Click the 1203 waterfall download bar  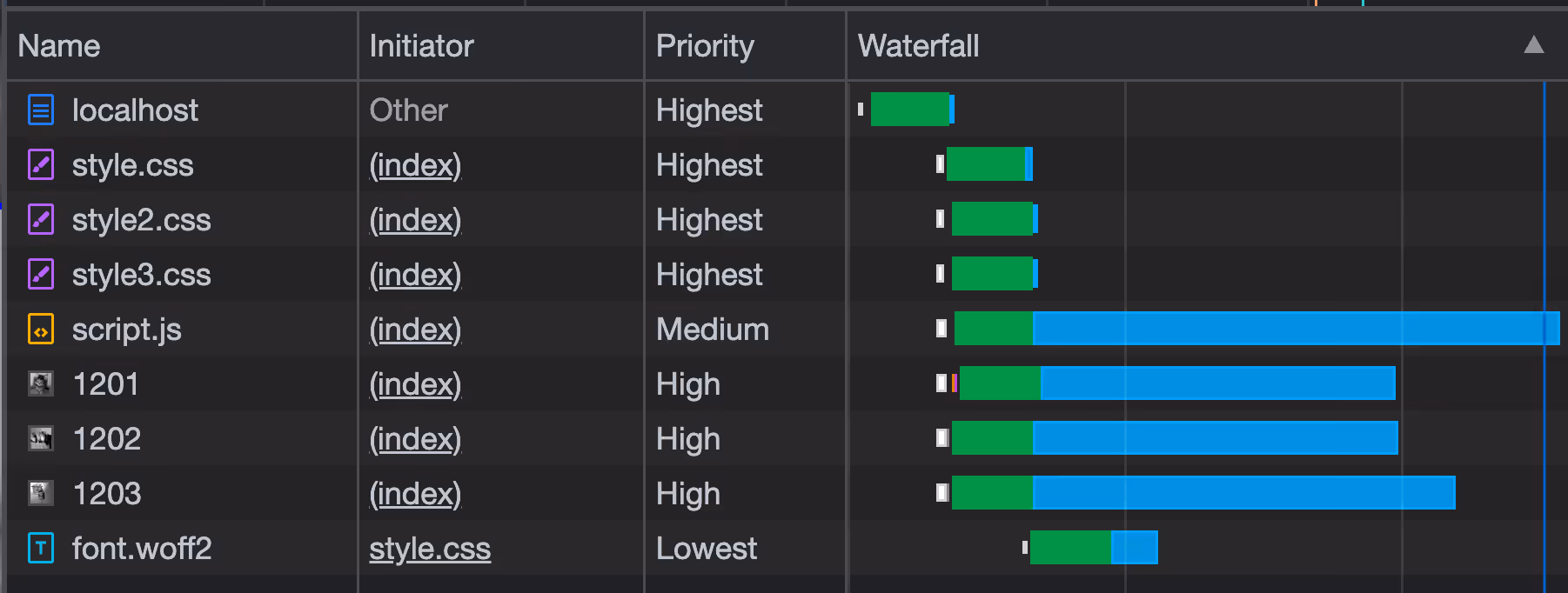coord(1243,493)
